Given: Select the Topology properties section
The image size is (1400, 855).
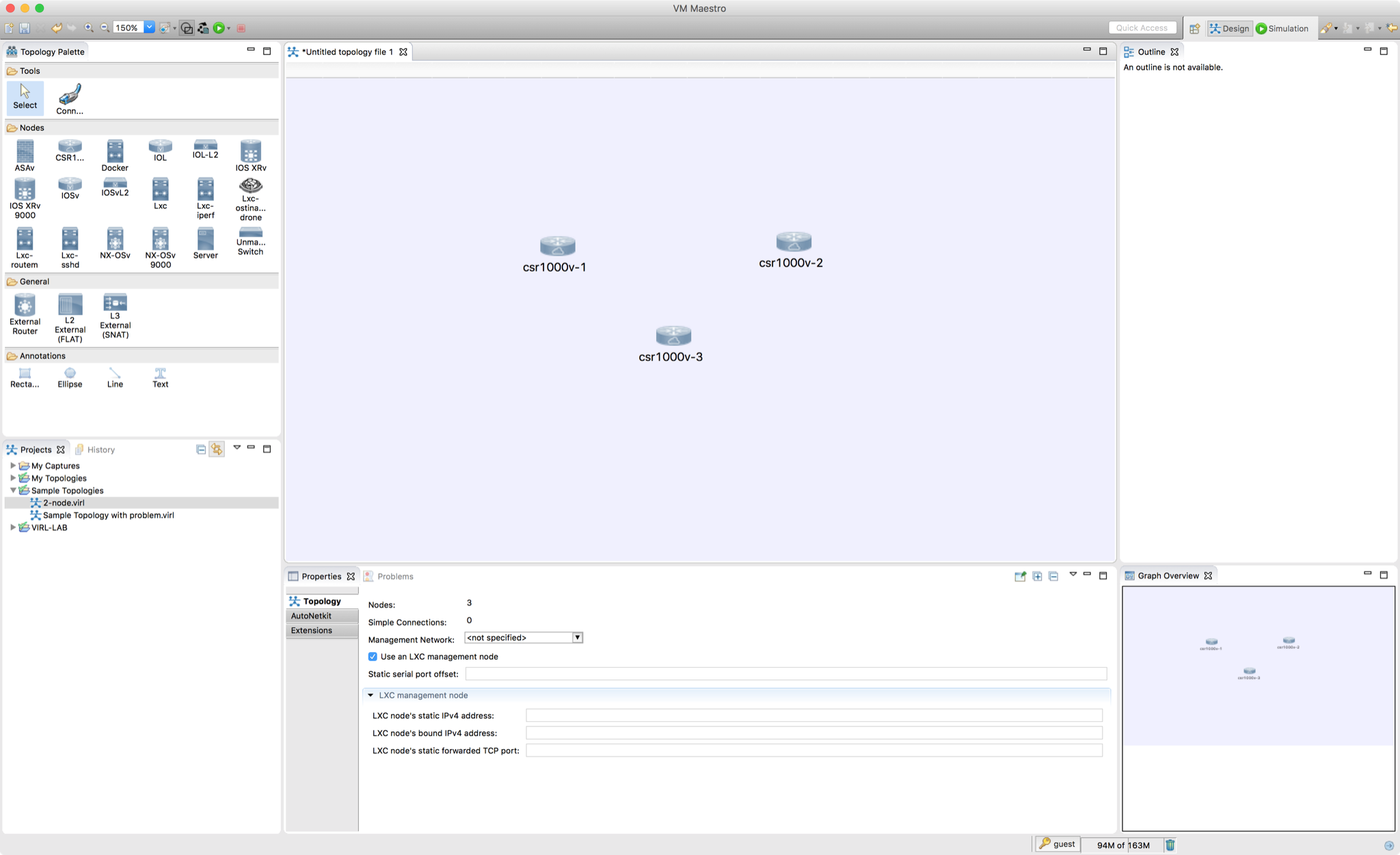Looking at the screenshot, I should [322, 601].
